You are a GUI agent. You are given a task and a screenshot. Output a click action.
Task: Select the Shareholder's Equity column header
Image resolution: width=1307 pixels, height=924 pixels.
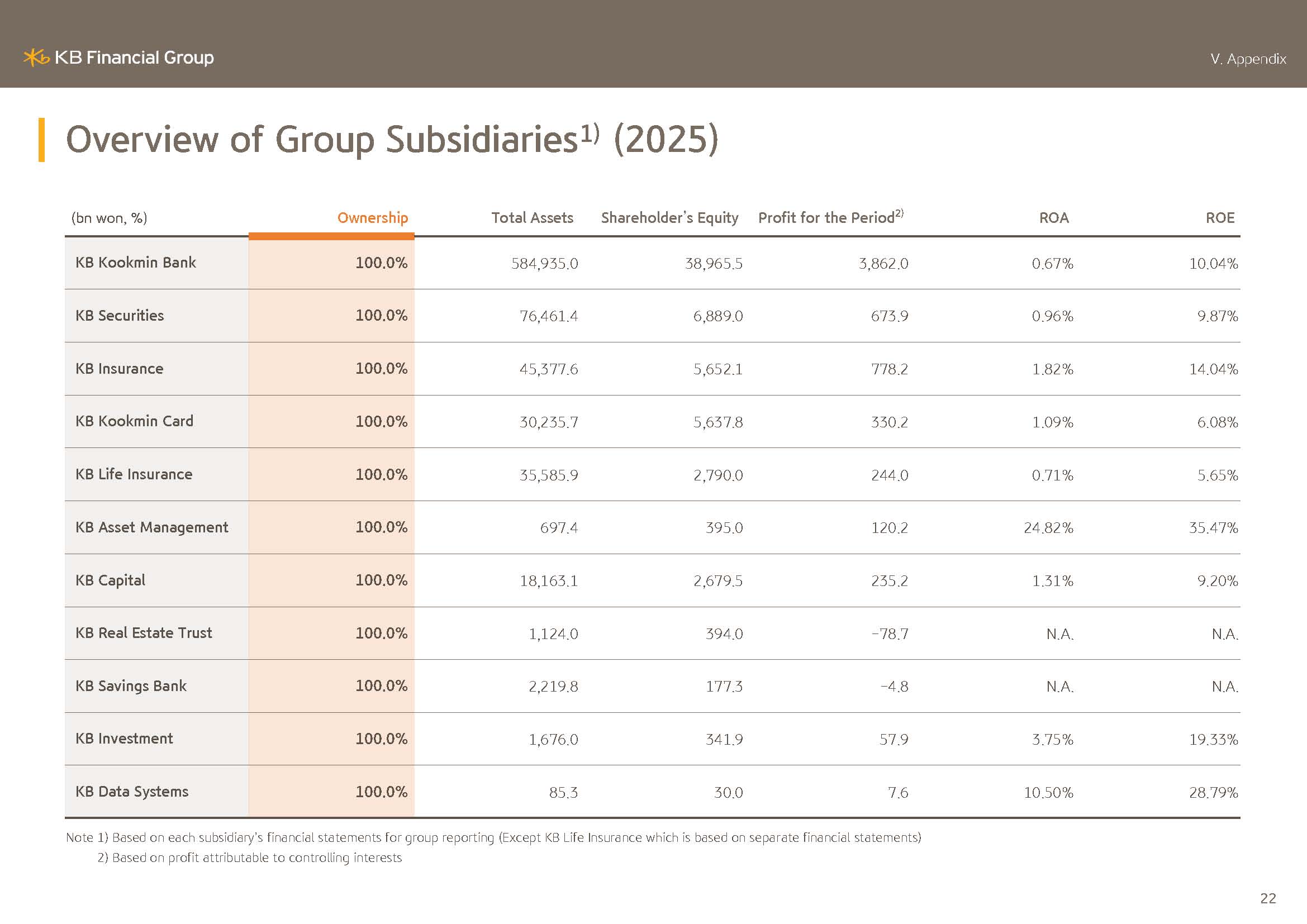click(669, 218)
